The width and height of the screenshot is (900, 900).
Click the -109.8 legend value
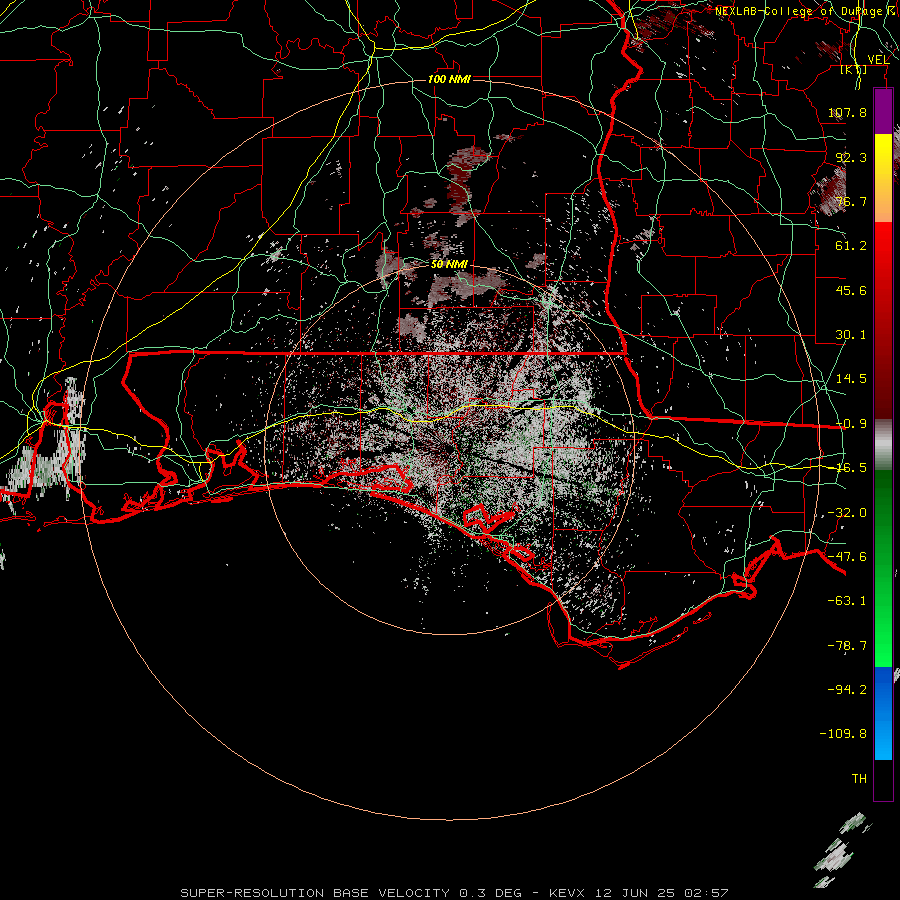click(x=843, y=734)
